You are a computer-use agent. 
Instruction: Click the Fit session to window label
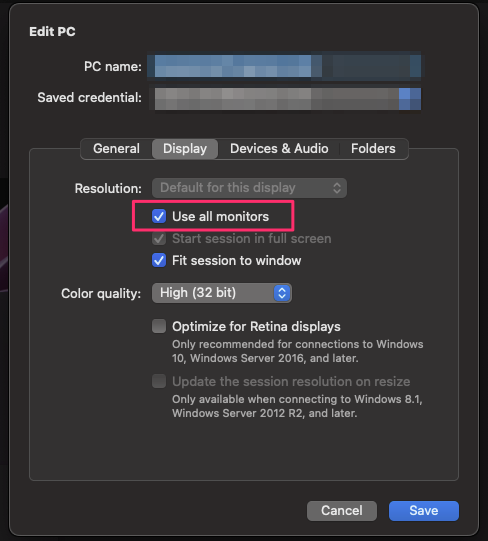click(237, 260)
